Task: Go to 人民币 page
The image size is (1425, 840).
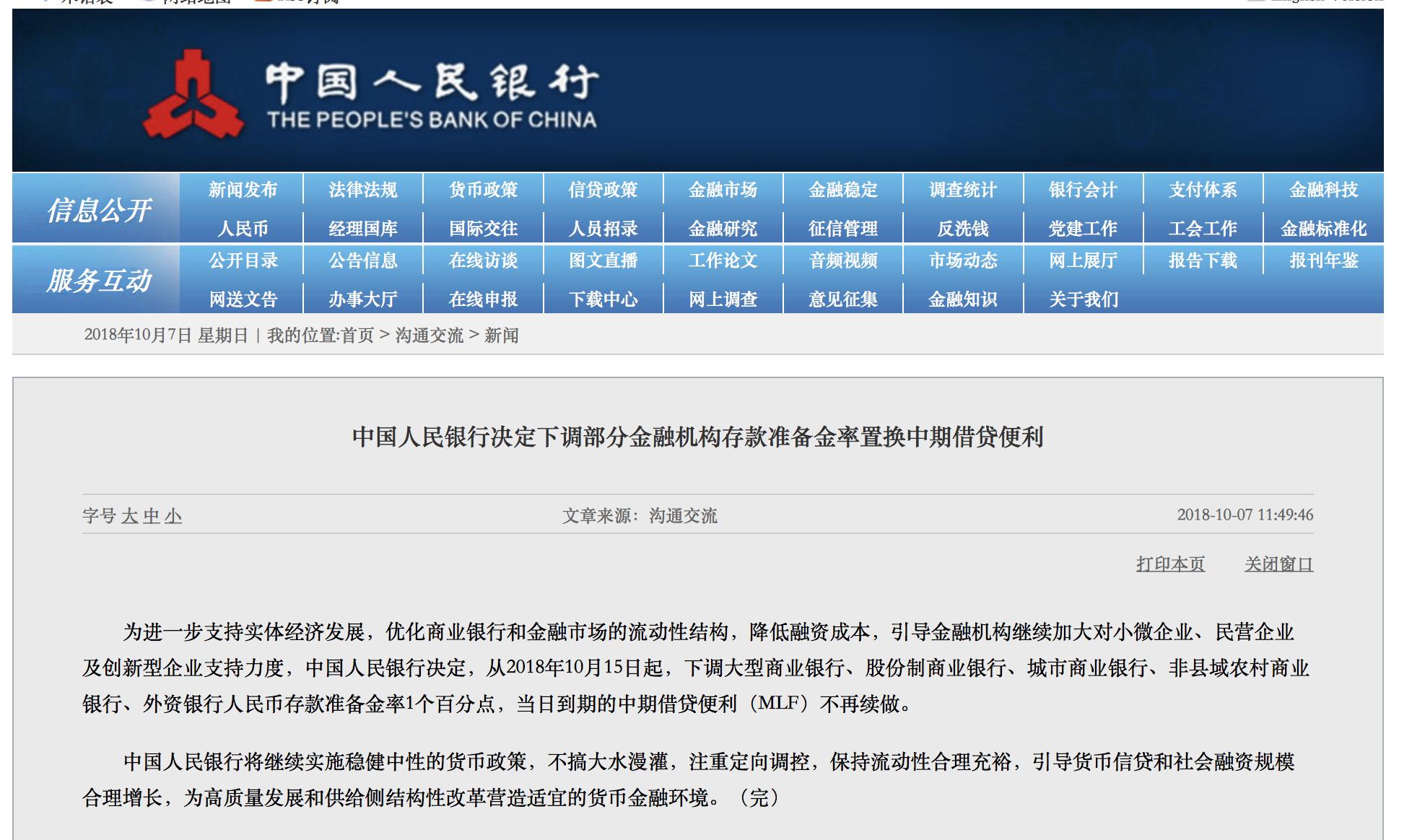Action: point(243,229)
